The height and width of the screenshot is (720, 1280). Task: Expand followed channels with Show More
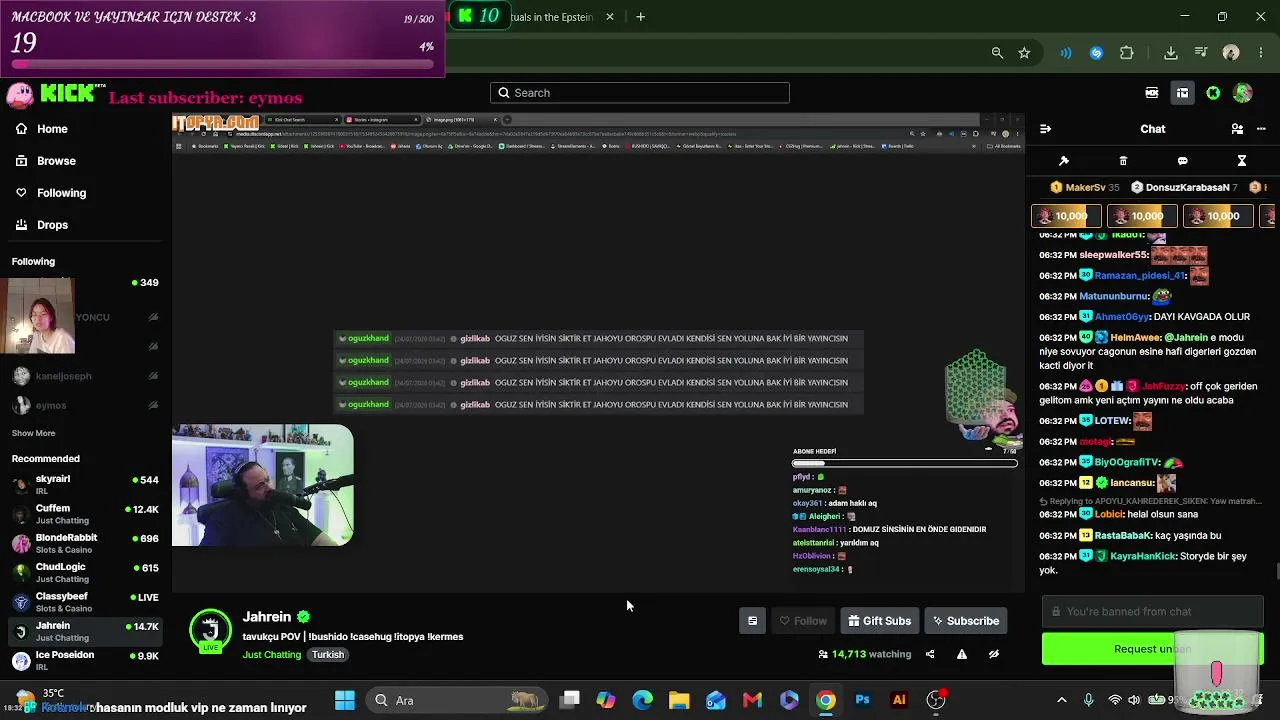pyautogui.click(x=33, y=433)
